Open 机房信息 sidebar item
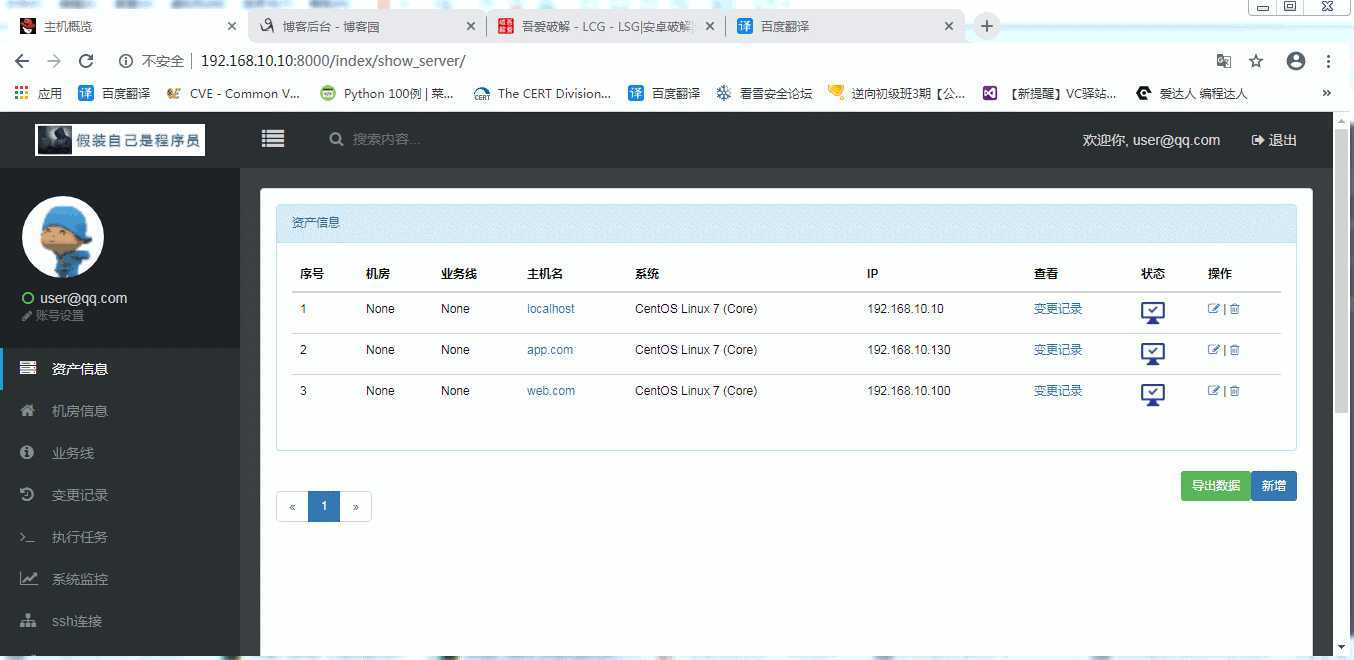The image size is (1354, 660). tap(120, 411)
